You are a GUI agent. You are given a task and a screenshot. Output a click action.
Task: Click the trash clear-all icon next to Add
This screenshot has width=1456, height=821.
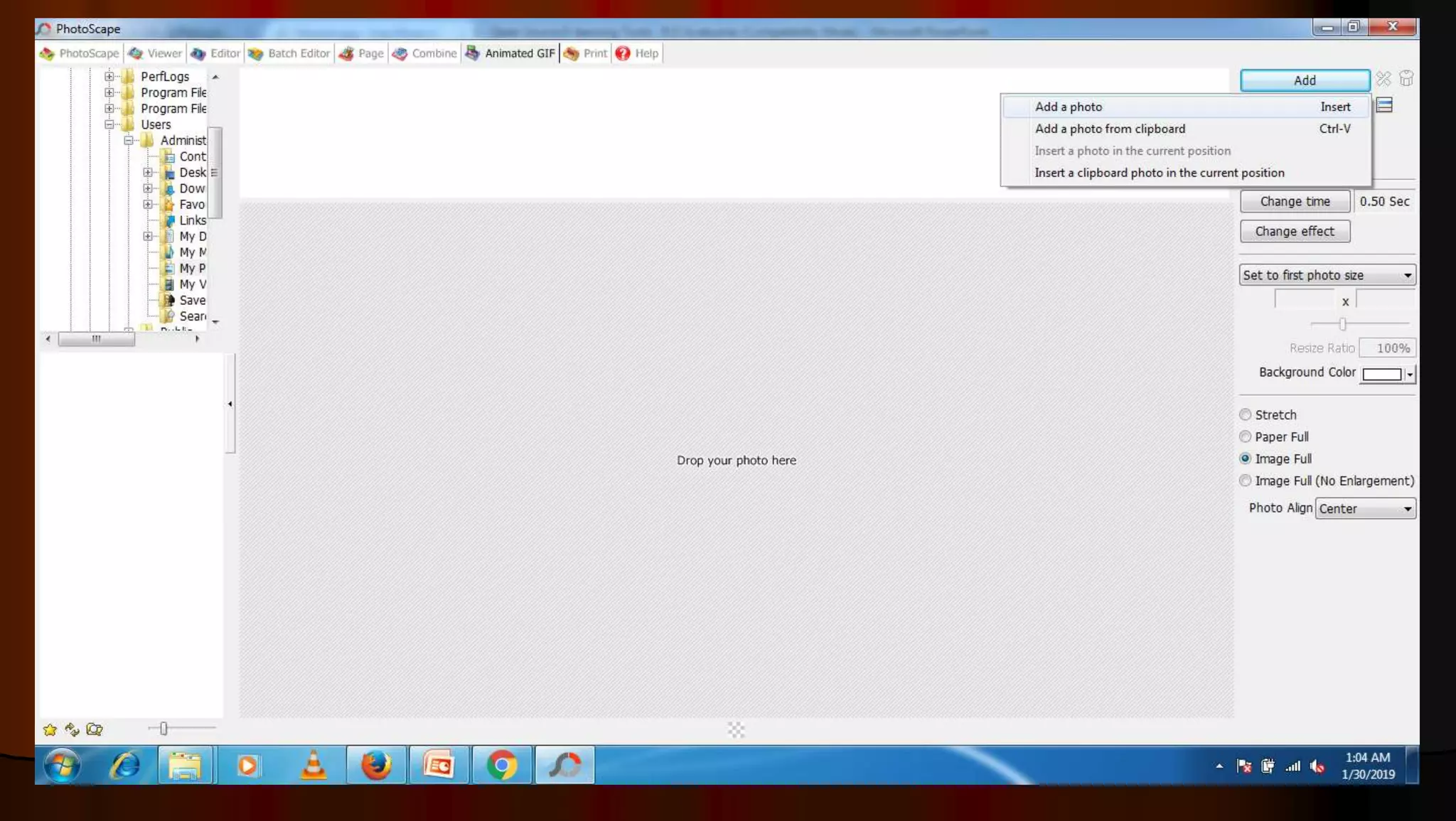point(1406,79)
